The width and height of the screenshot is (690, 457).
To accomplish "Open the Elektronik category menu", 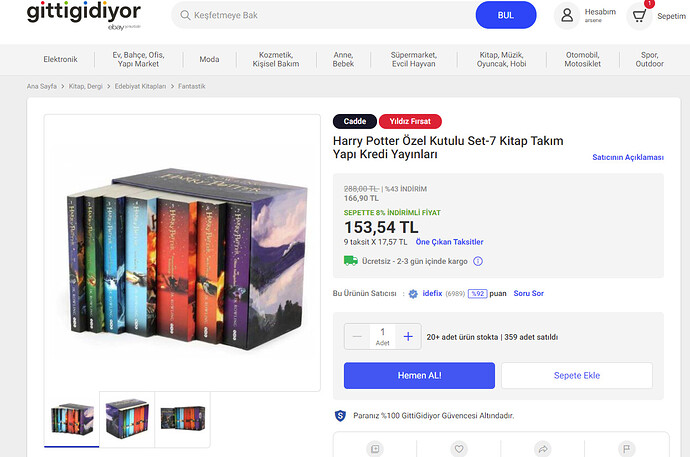I will [60, 59].
